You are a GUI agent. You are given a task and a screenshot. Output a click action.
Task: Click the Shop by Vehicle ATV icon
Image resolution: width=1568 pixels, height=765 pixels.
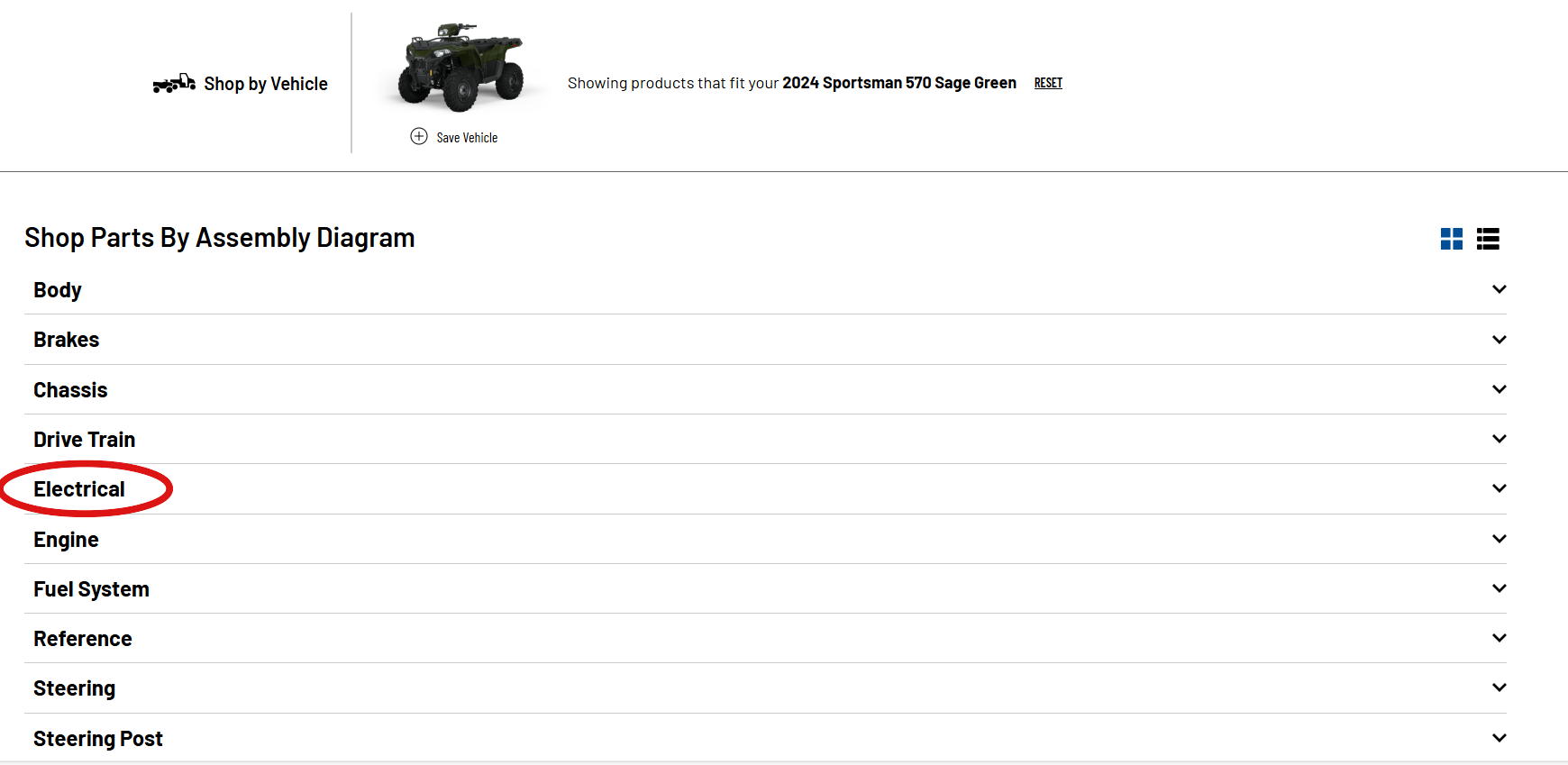174,83
